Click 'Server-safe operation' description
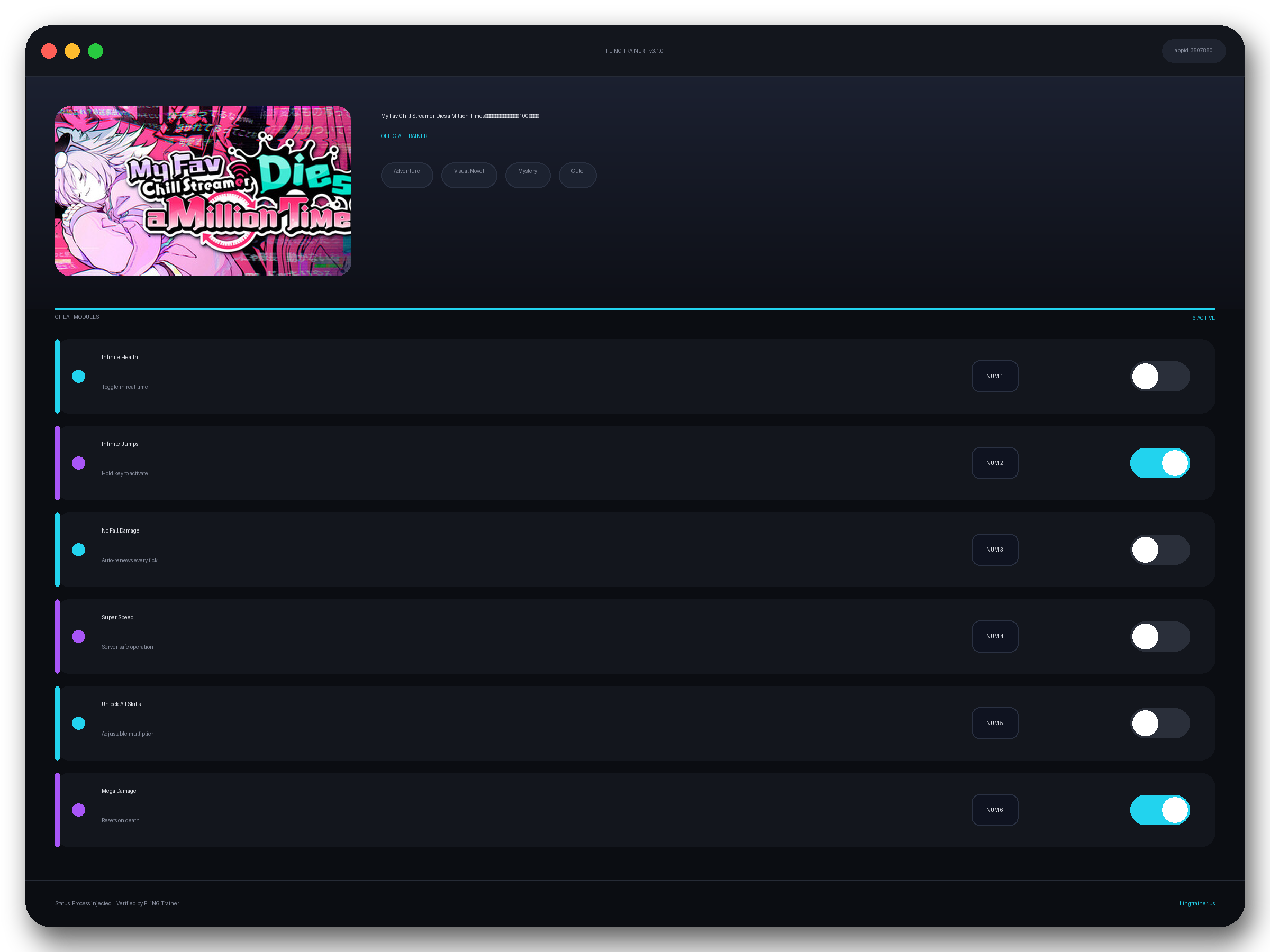1270x952 pixels. click(127, 647)
